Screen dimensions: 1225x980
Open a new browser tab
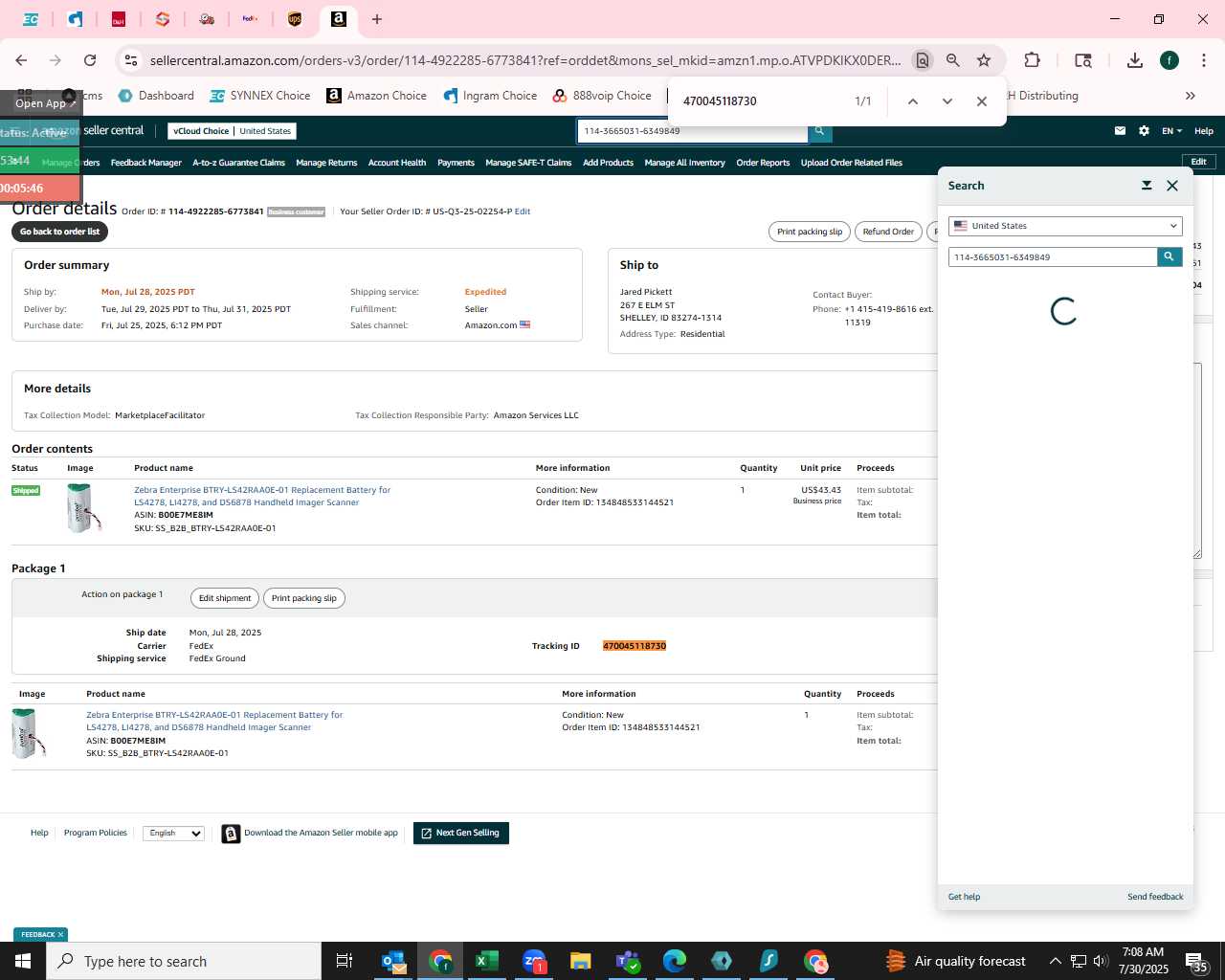pos(377,19)
